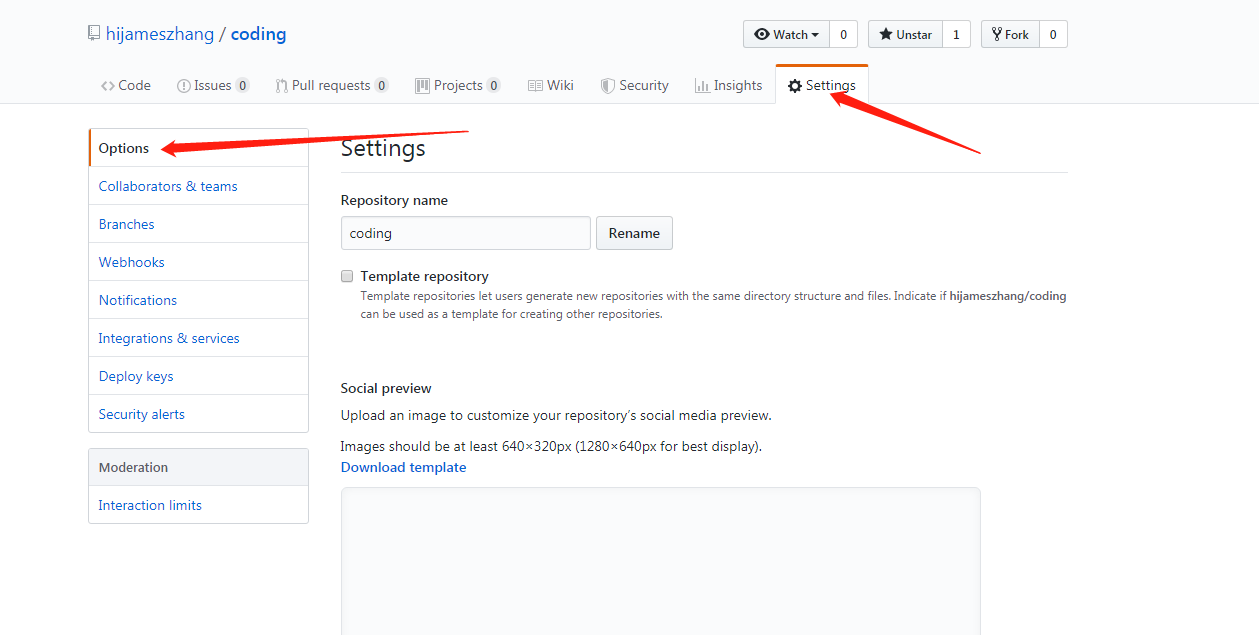Click the Pull requests count badge
Screen dimensions: 1259x635
pos(381,86)
